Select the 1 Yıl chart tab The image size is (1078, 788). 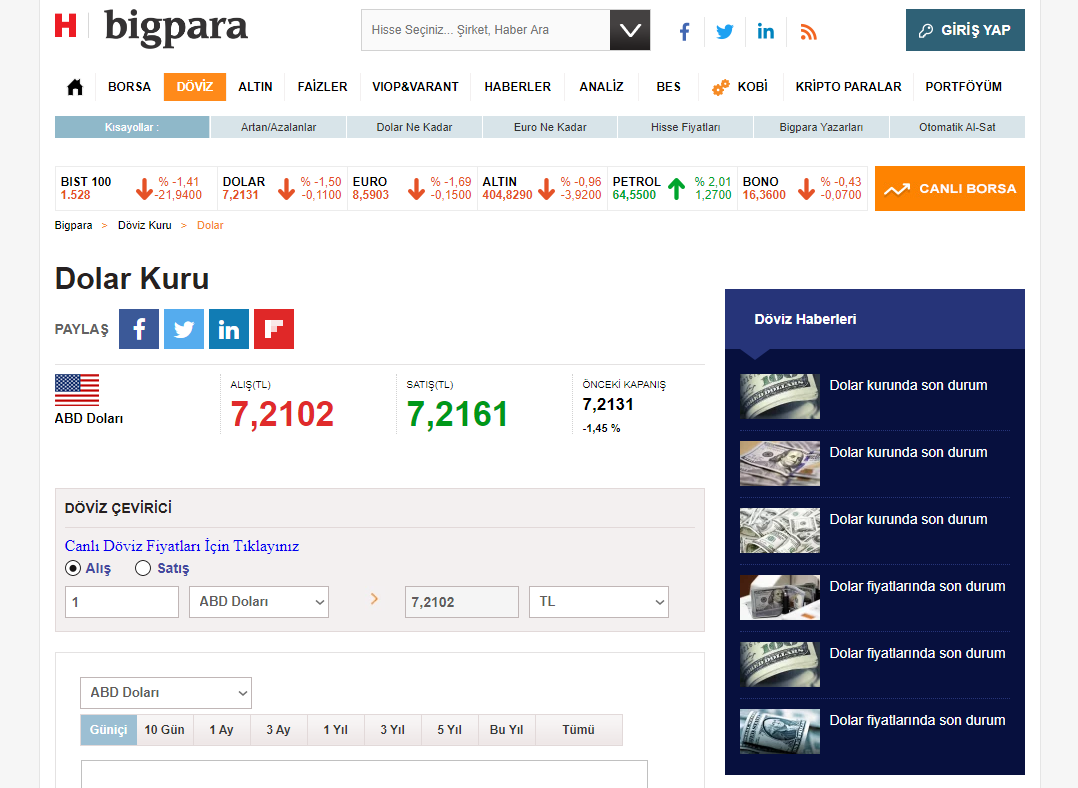pos(336,730)
